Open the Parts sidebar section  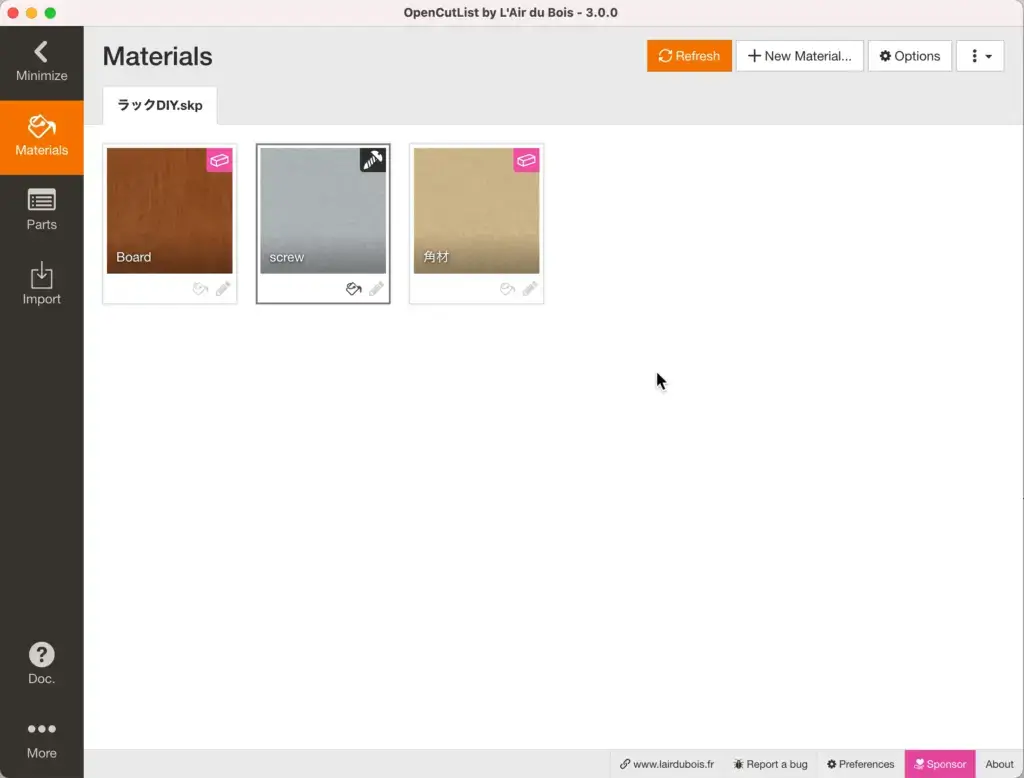(41, 212)
